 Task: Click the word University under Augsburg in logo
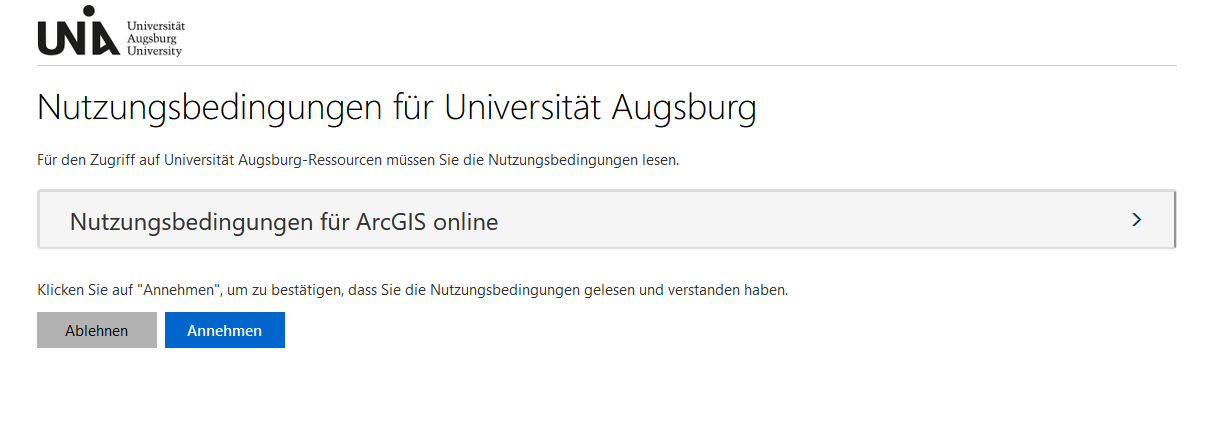[155, 50]
